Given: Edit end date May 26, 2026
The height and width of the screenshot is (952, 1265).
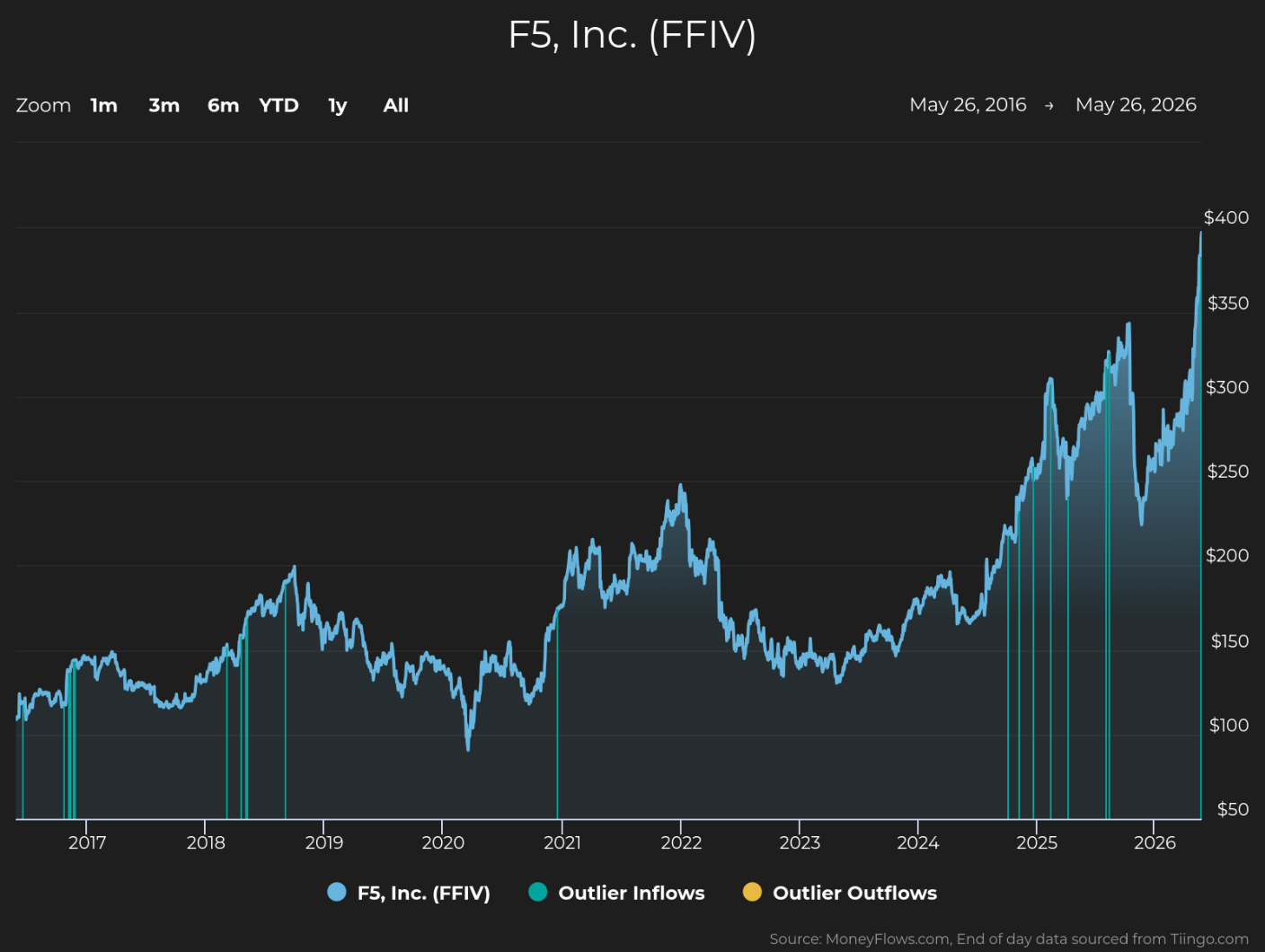Looking at the screenshot, I should coord(1136,105).
